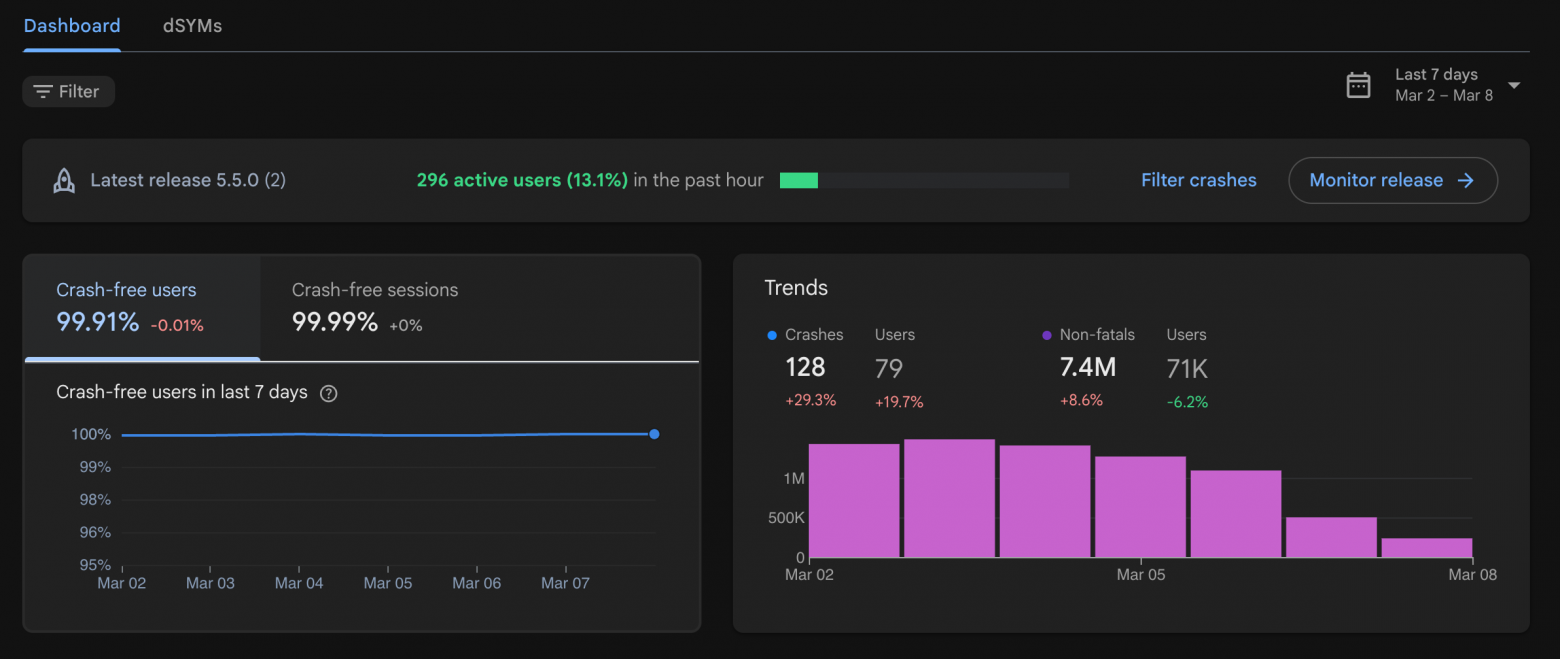Click the 71K users value

click(x=1187, y=369)
